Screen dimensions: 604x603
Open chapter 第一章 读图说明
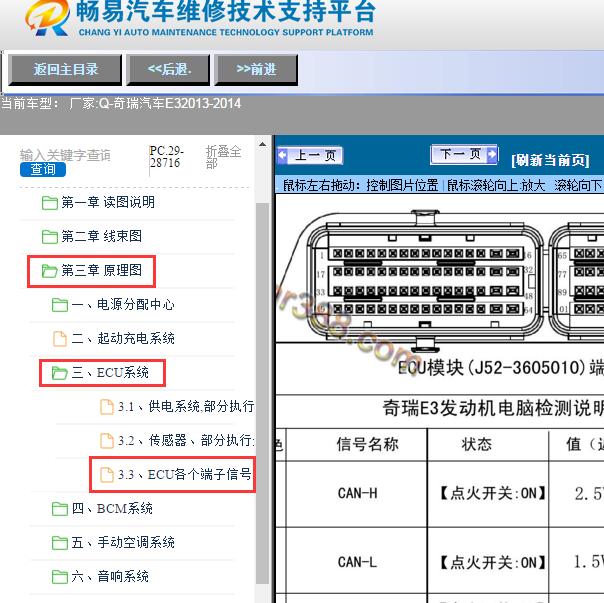[108, 202]
